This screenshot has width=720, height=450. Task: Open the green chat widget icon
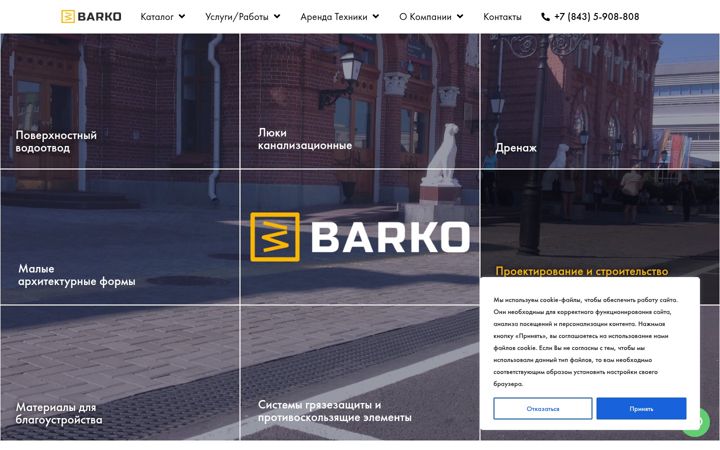coord(698,422)
